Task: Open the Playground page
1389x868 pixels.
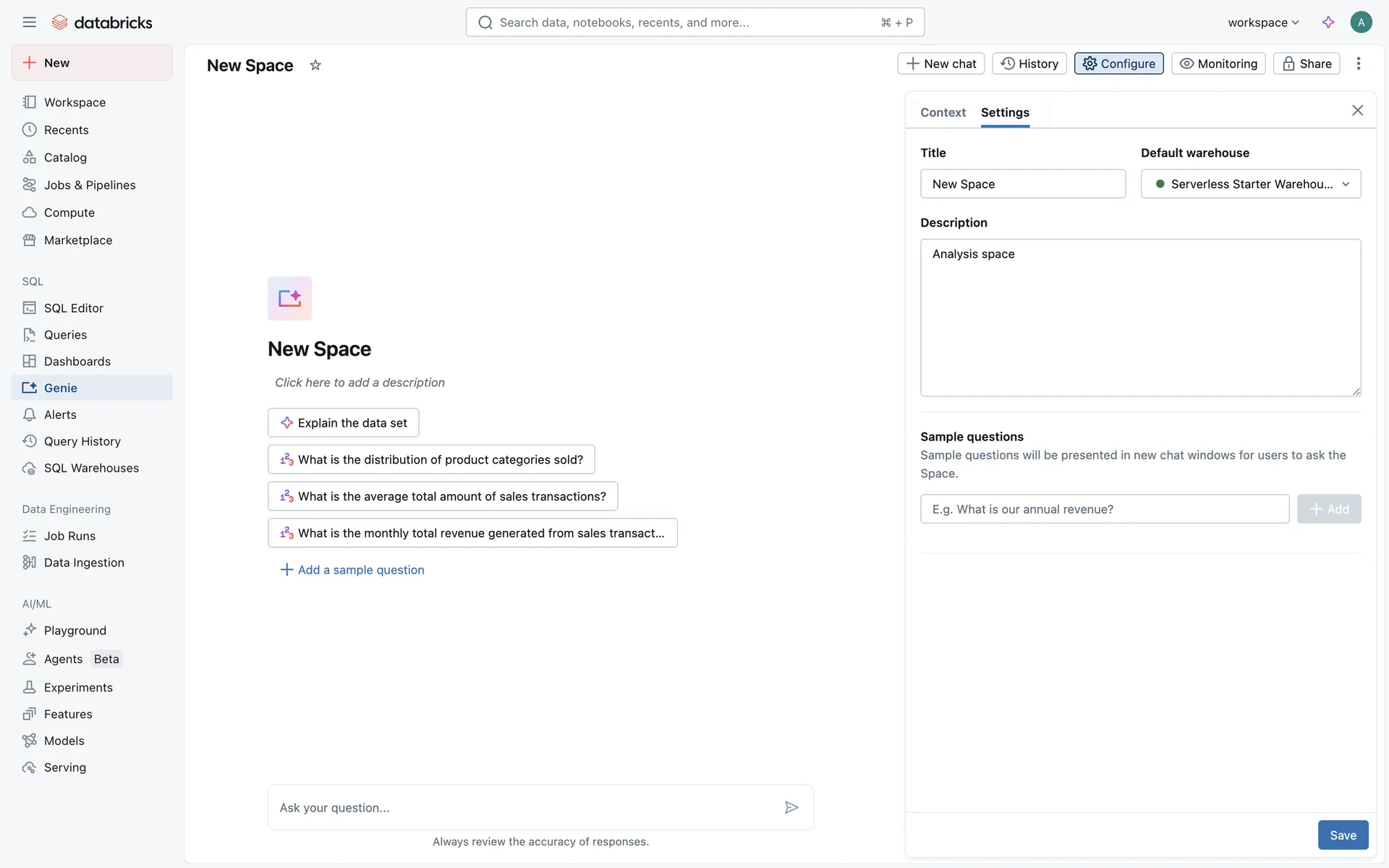Action: coord(75,631)
